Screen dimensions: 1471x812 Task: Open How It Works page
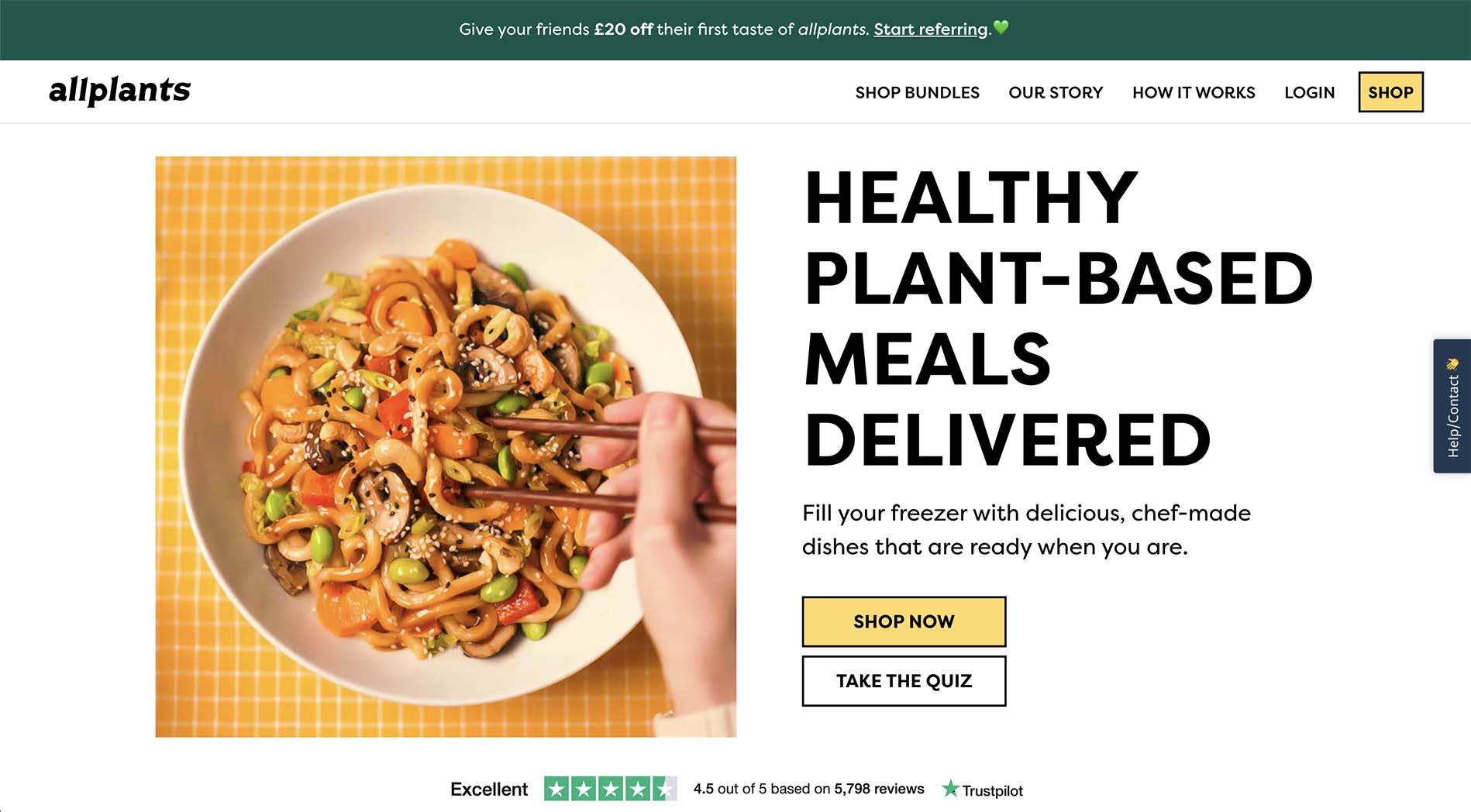(x=1194, y=92)
